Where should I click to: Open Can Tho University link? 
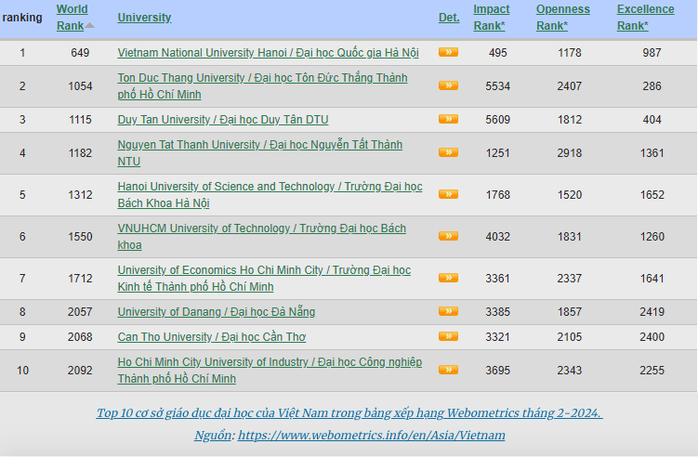pyautogui.click(x=211, y=337)
